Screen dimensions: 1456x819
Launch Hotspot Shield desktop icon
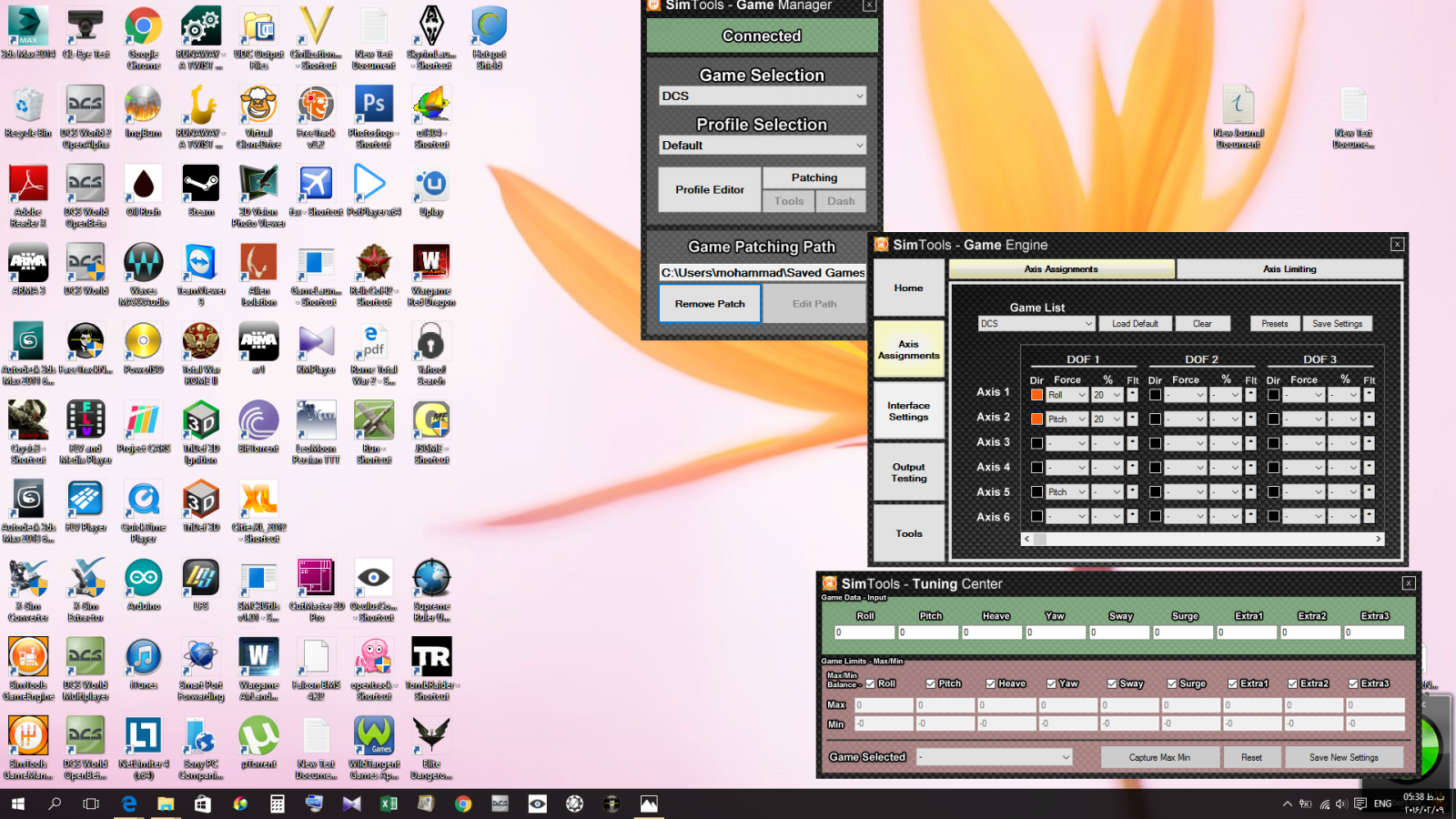pyautogui.click(x=489, y=38)
